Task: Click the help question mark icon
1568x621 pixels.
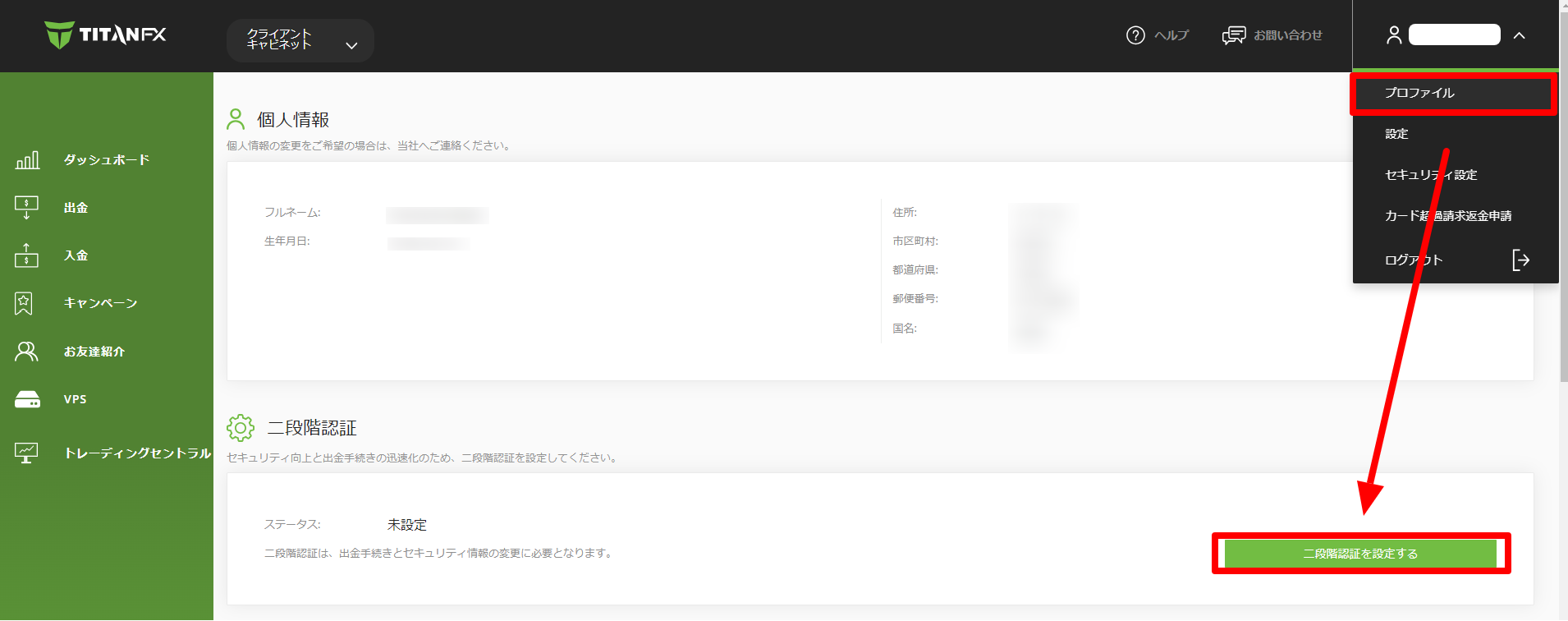Action: [x=1135, y=35]
